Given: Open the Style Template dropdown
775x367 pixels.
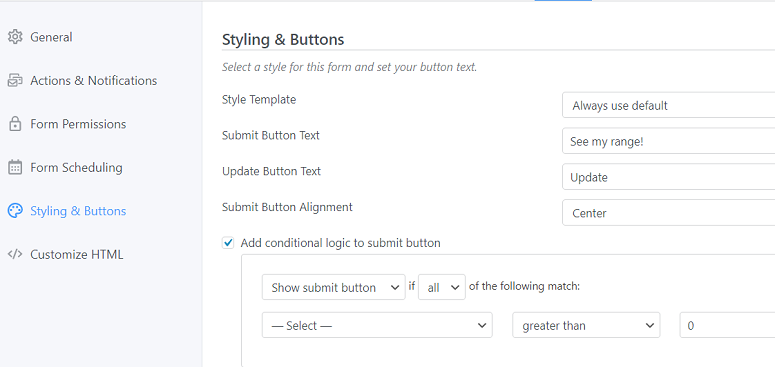Looking at the screenshot, I should (668, 105).
